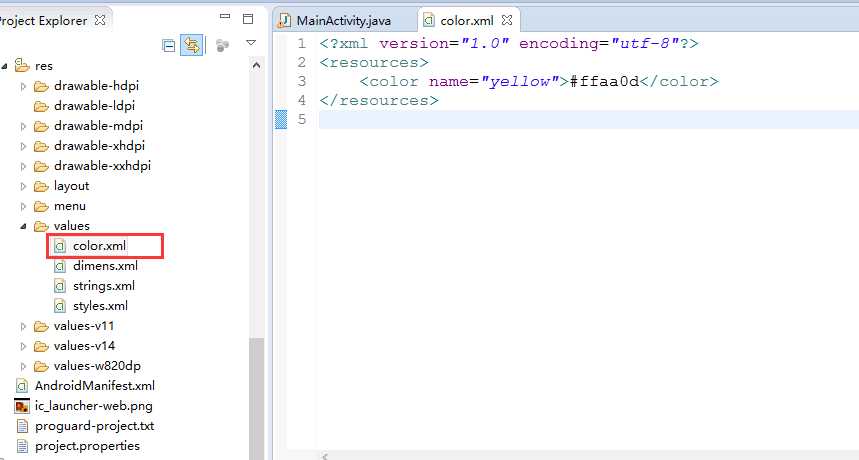Collapse the res folder
Viewport: 859px width, 460px height.
pyautogui.click(x=4, y=66)
